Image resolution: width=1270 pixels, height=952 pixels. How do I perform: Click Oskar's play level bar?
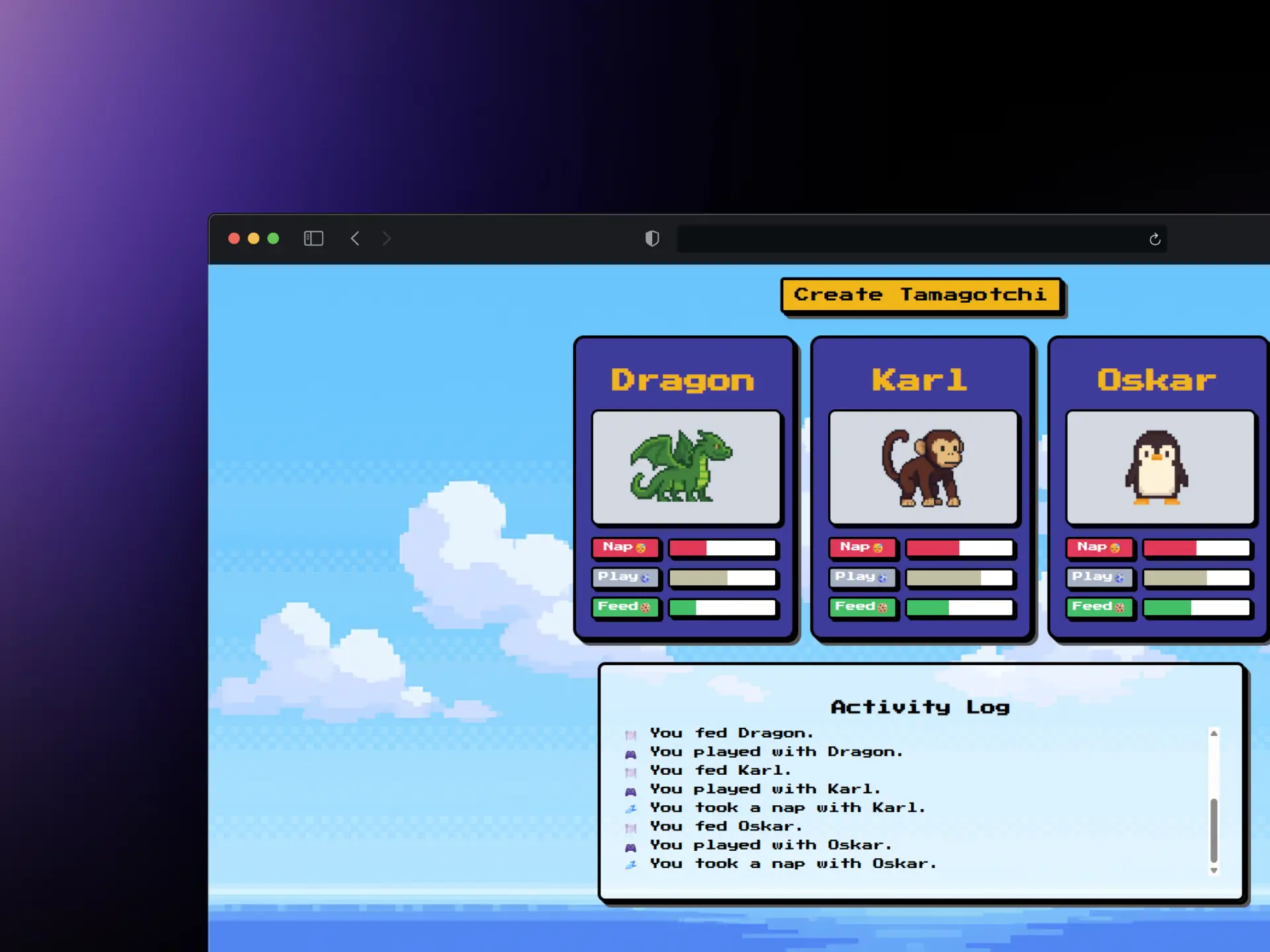1197,578
